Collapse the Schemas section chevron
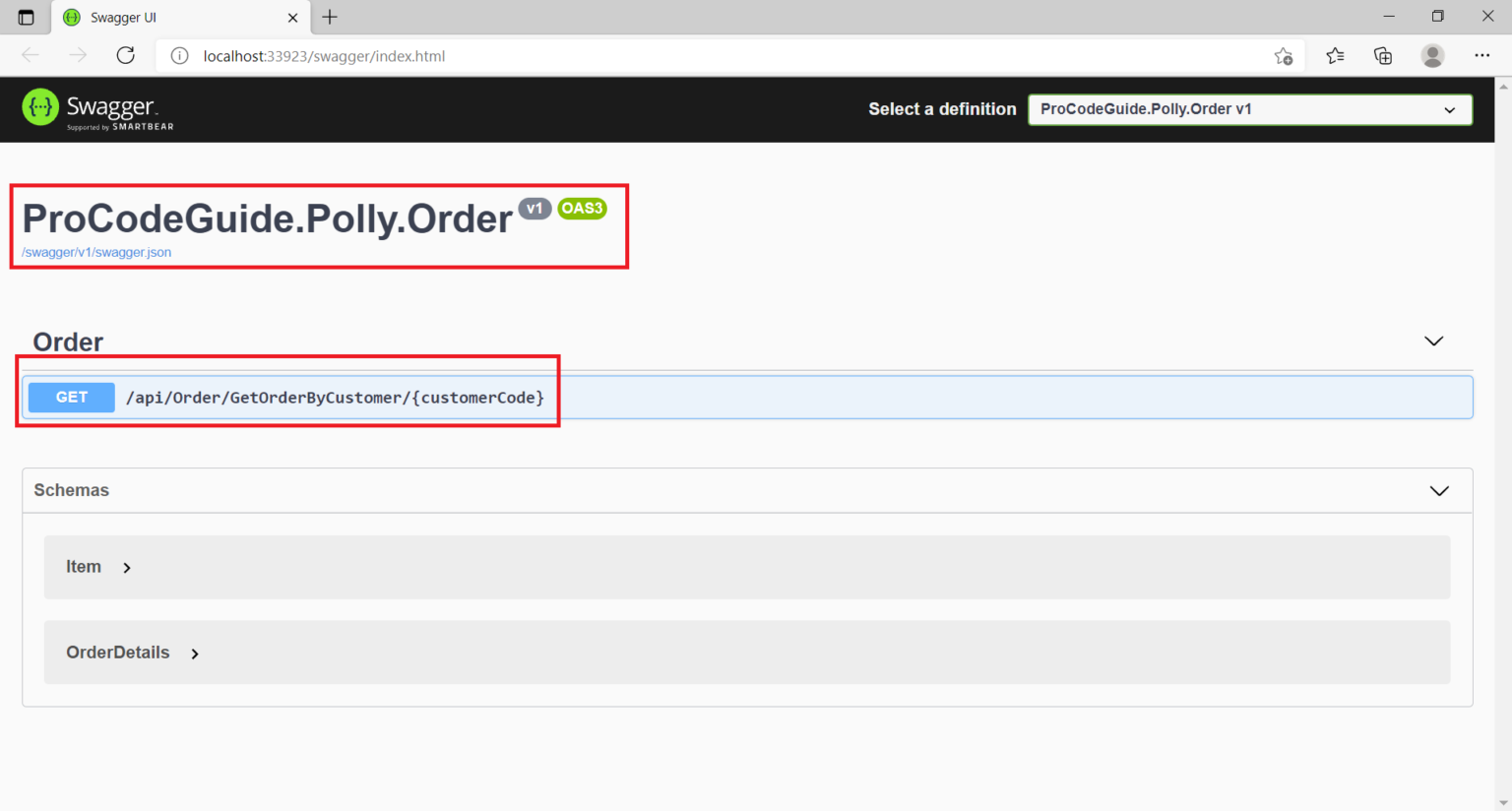 1438,490
